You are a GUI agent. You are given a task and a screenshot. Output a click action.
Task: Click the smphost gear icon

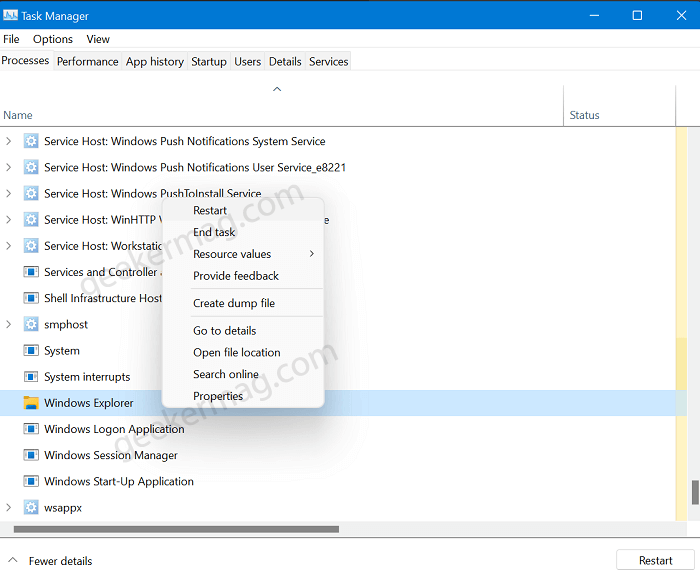point(31,324)
